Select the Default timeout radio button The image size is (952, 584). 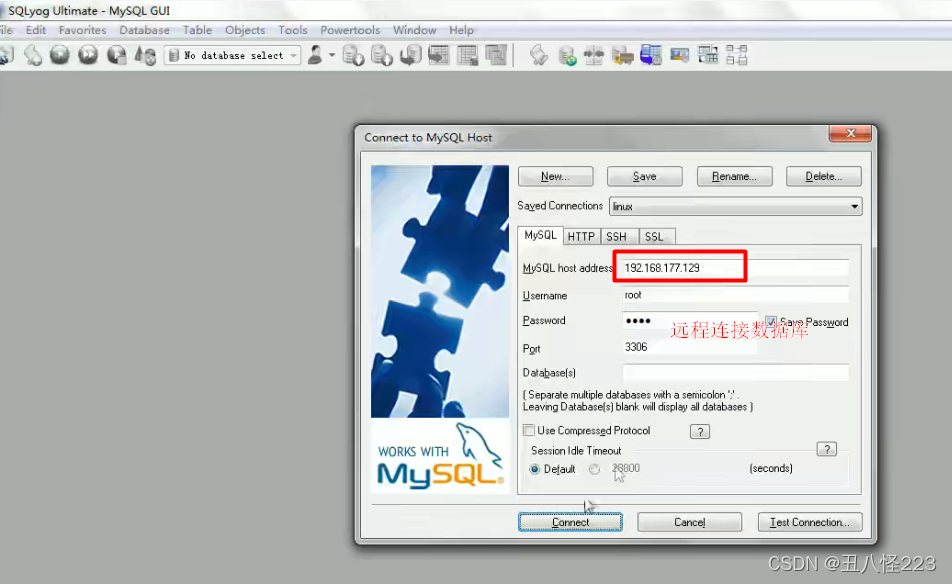point(534,469)
